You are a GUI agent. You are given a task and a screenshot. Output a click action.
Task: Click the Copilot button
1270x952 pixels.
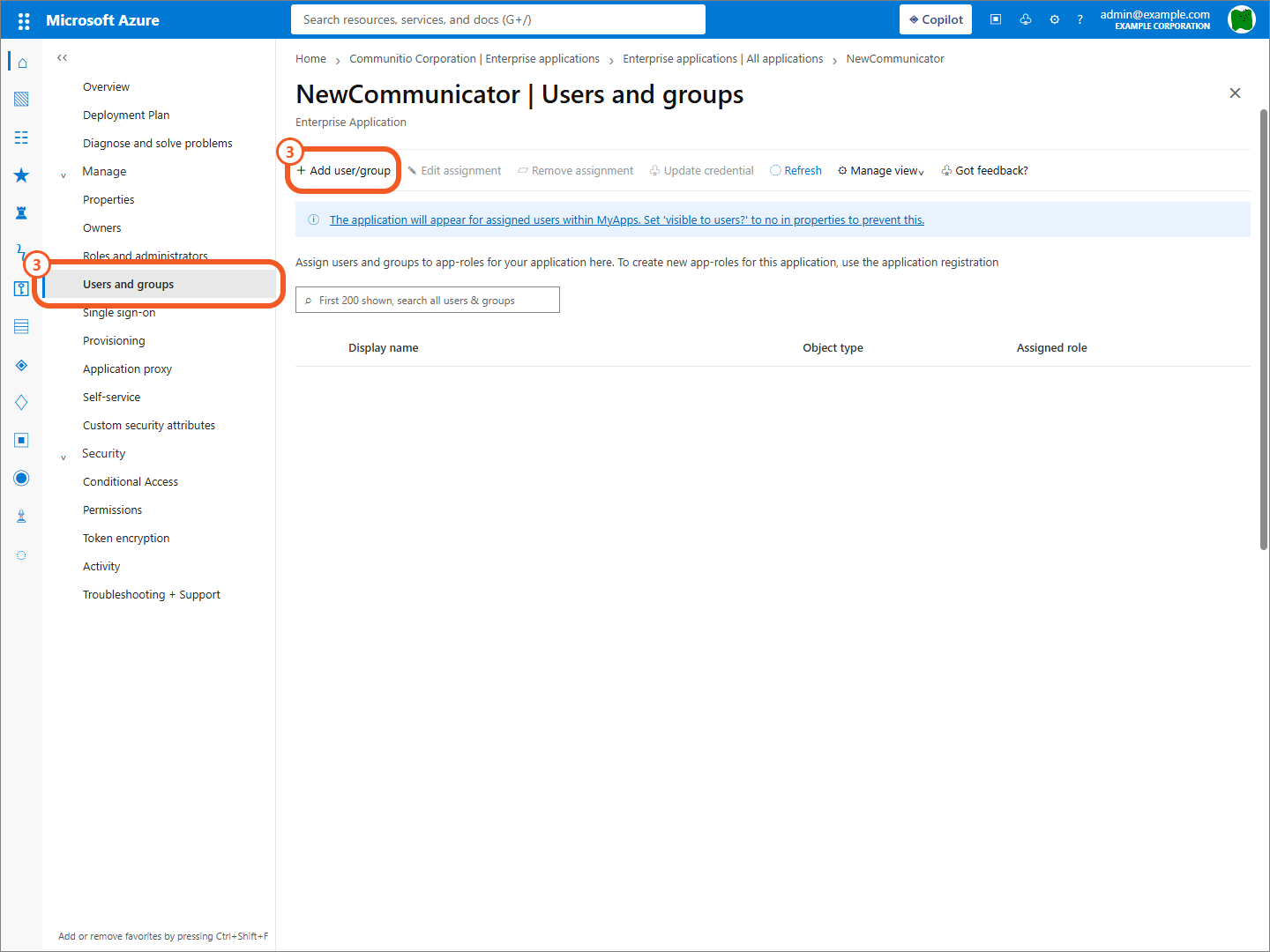936,19
